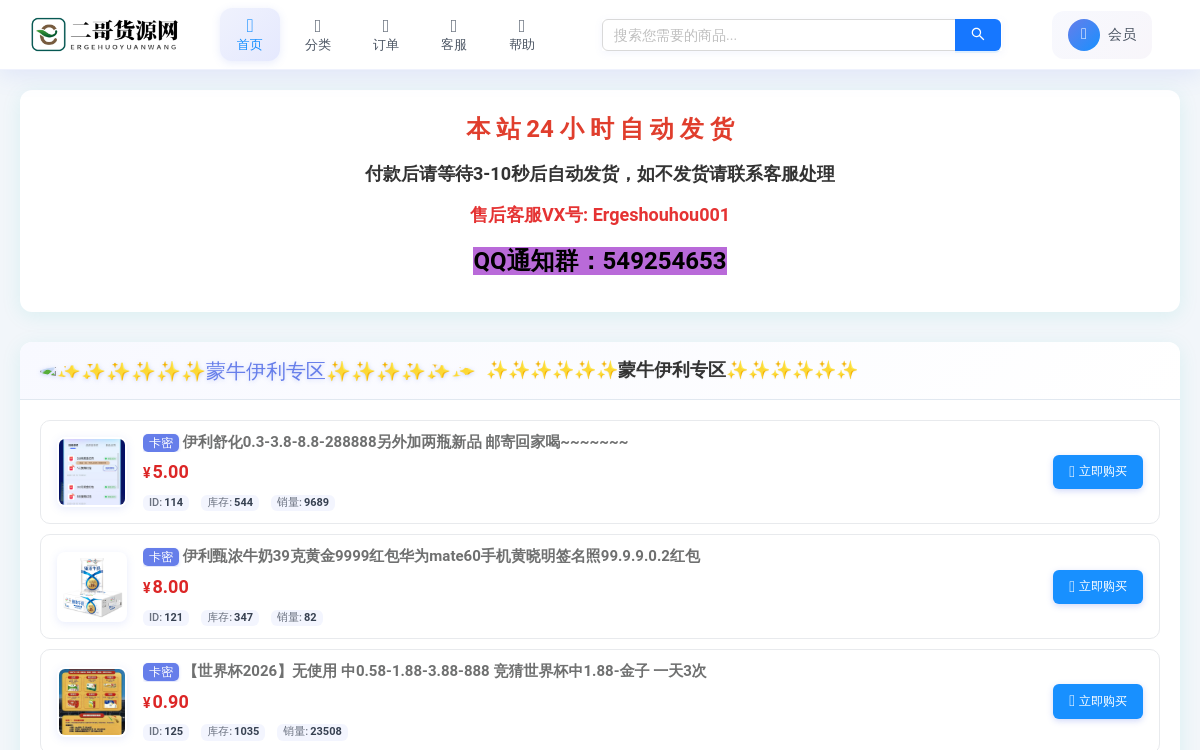The image size is (1200, 750).
Task: Open the 客服 nav tab
Action: click(454, 35)
